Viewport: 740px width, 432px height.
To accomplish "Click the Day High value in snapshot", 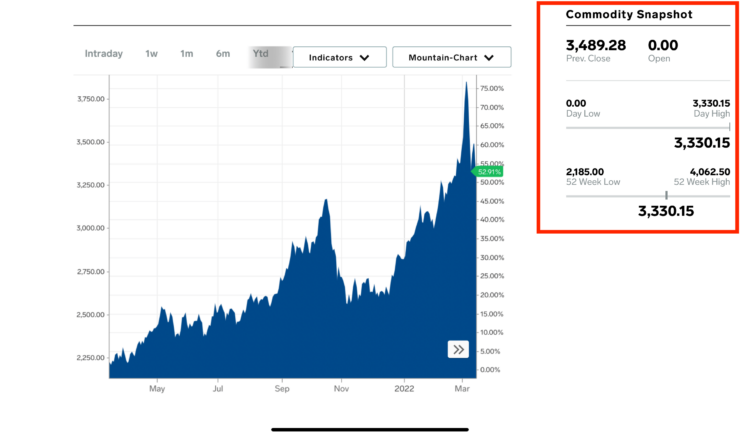I will [x=710, y=103].
